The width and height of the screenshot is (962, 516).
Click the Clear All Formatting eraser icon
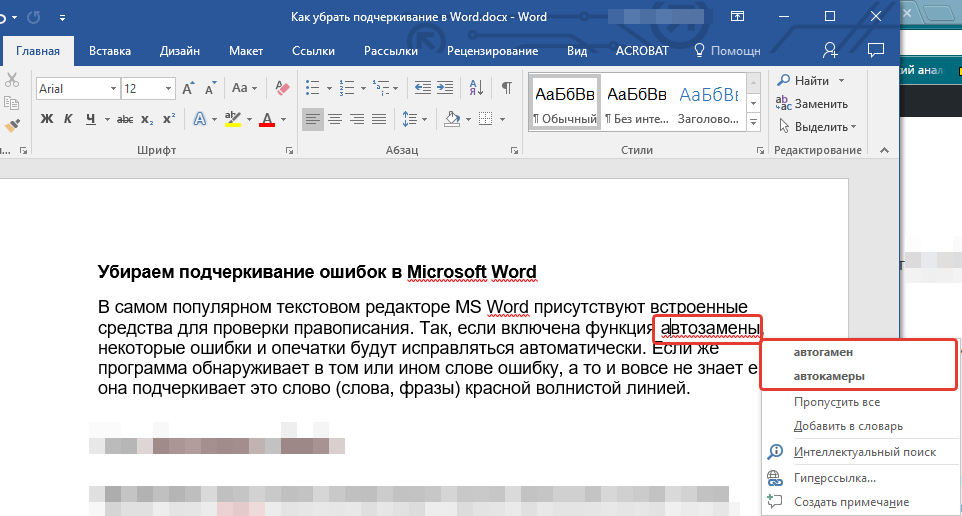coord(282,88)
